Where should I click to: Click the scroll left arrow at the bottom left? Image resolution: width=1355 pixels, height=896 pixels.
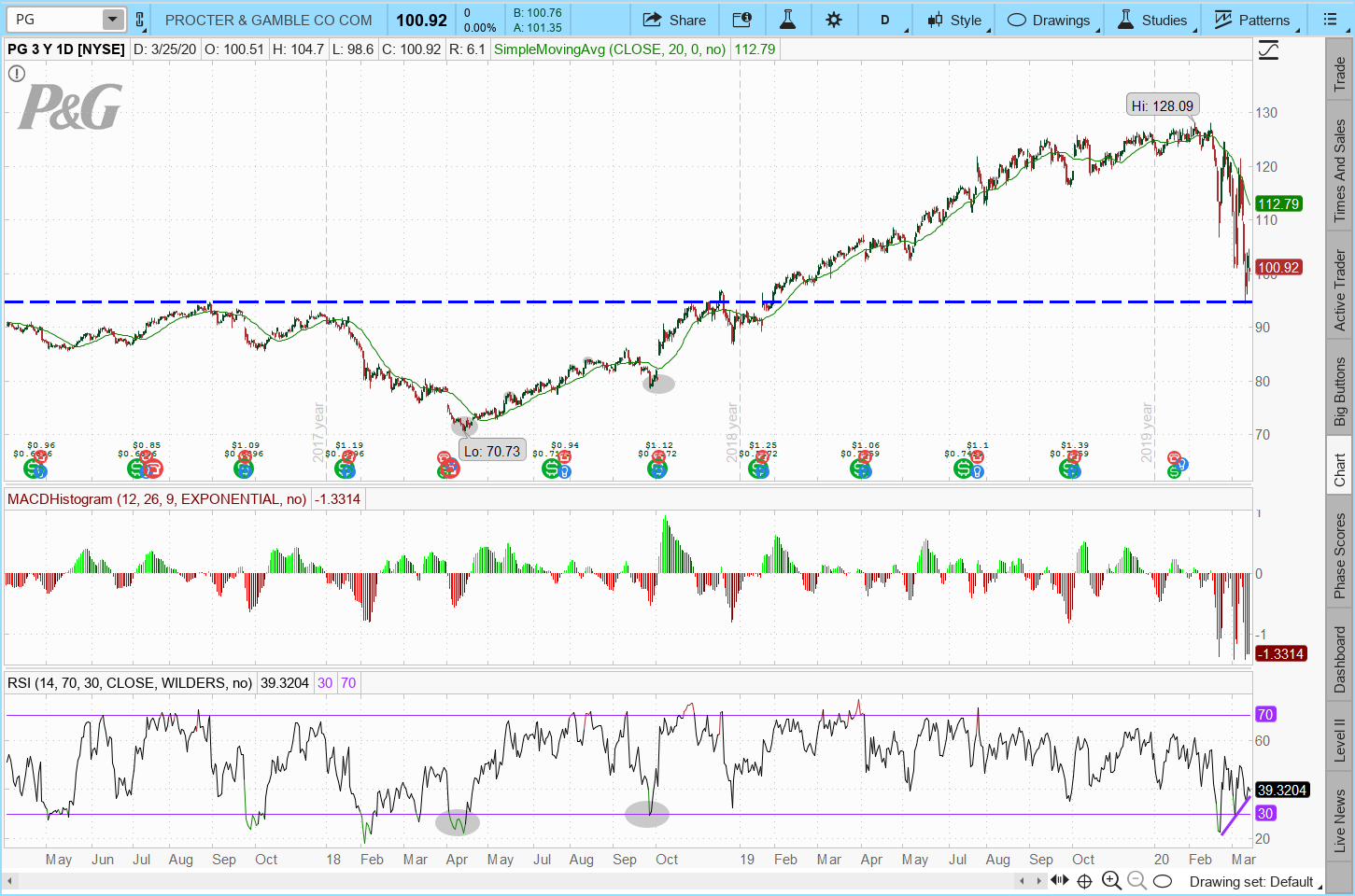pyautogui.click(x=10, y=880)
